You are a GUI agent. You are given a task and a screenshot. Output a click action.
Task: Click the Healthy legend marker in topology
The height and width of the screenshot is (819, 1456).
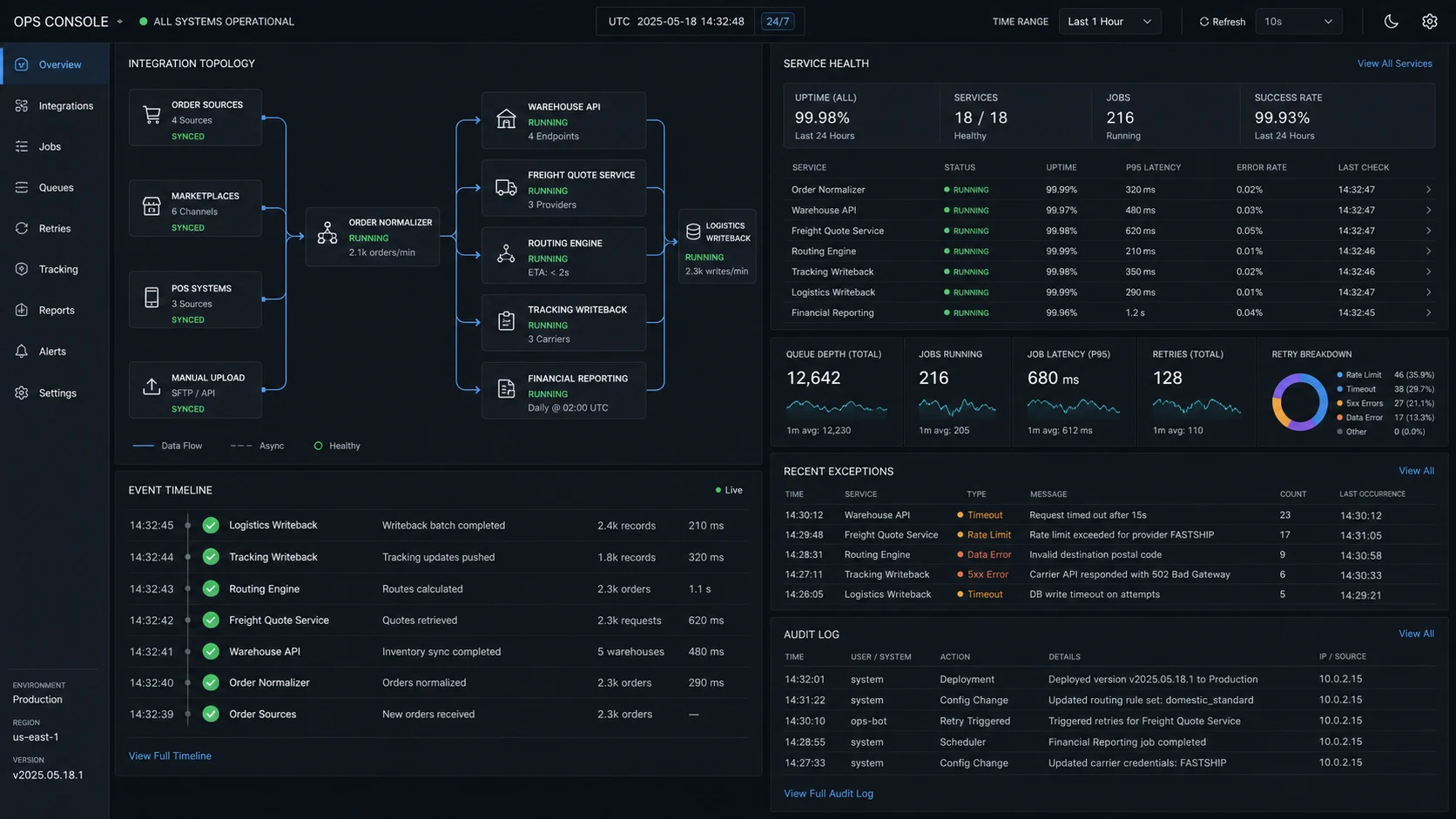click(x=318, y=446)
